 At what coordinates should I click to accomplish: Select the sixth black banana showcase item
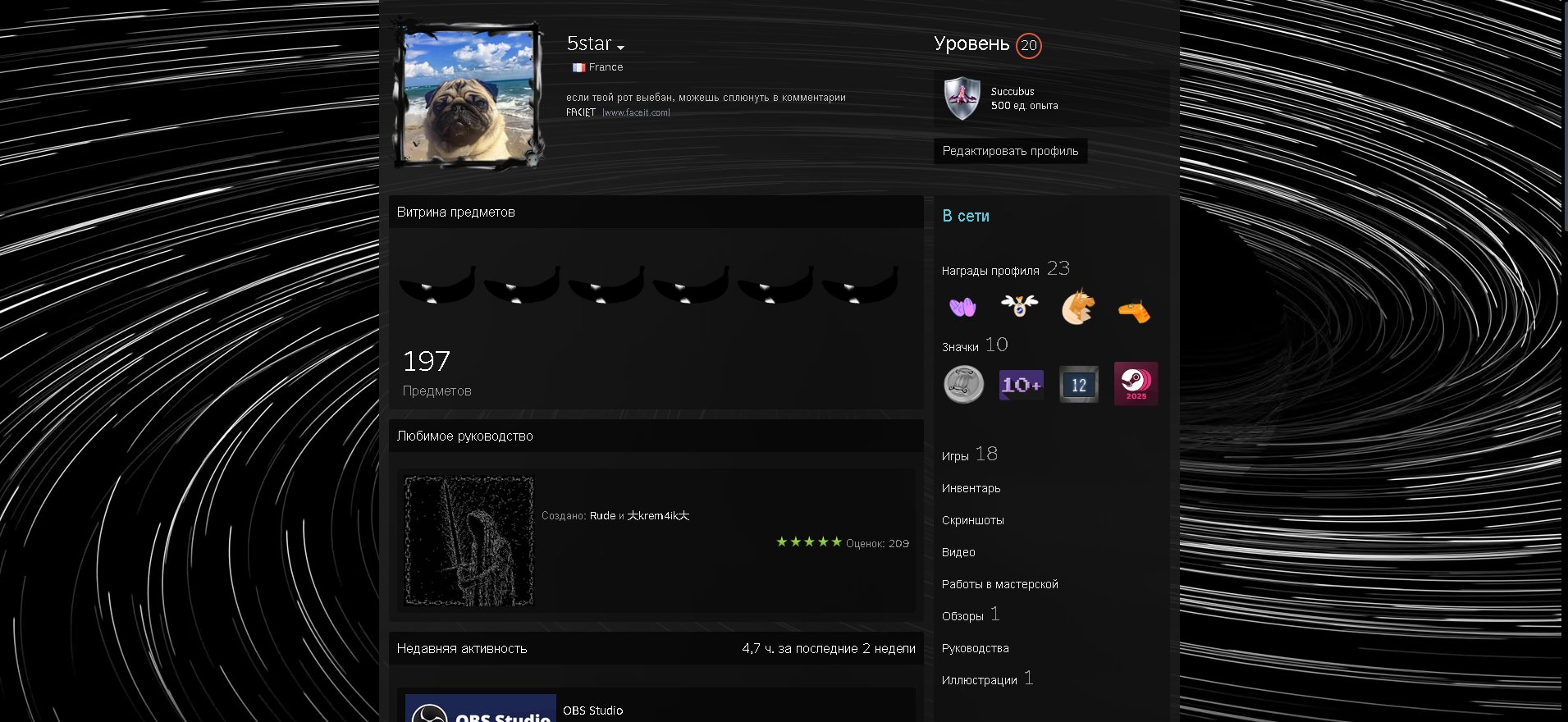tap(860, 285)
